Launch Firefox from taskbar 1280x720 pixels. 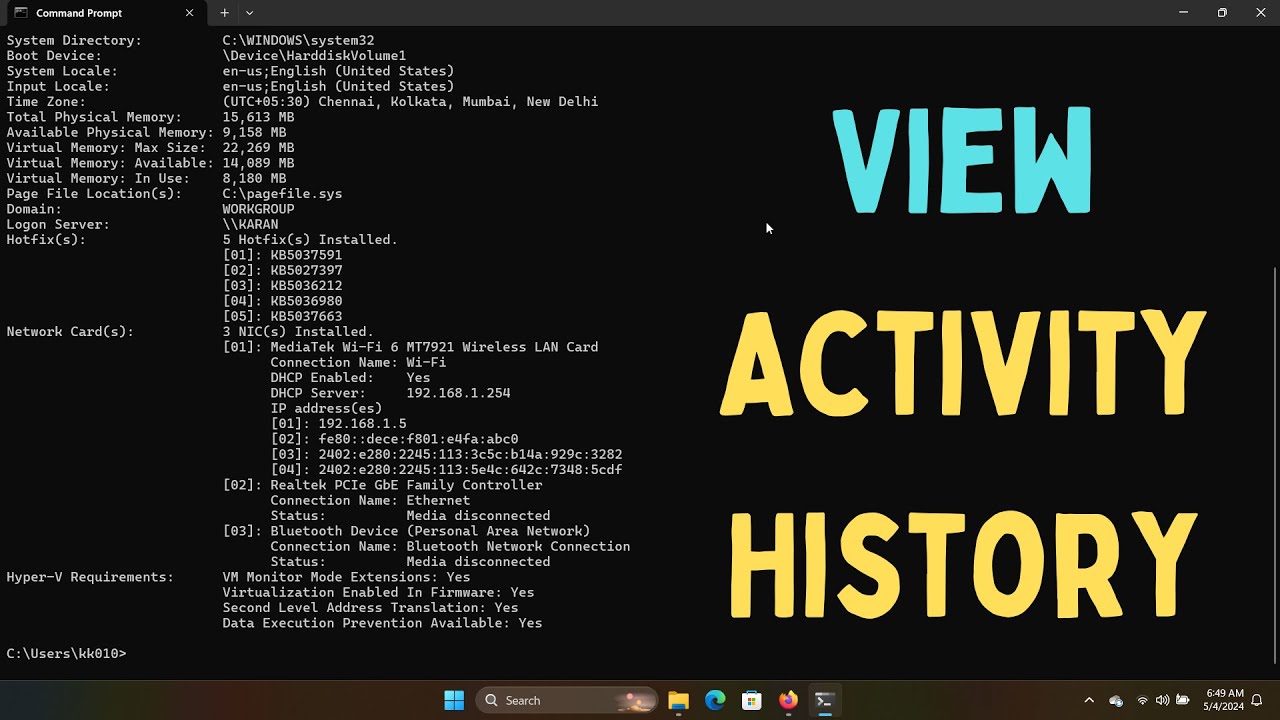coord(788,700)
